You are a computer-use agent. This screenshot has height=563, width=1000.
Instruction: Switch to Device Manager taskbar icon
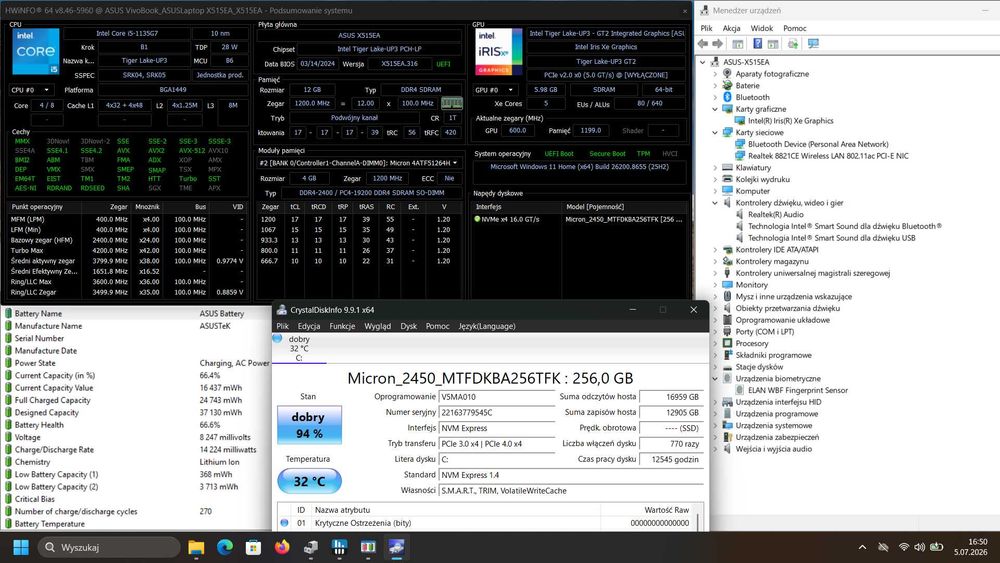click(x=311, y=547)
